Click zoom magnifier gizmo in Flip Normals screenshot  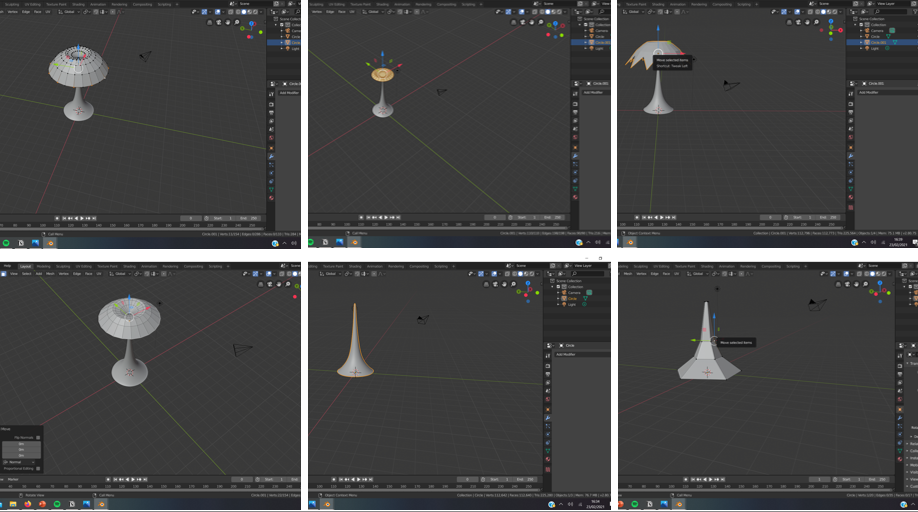point(287,284)
